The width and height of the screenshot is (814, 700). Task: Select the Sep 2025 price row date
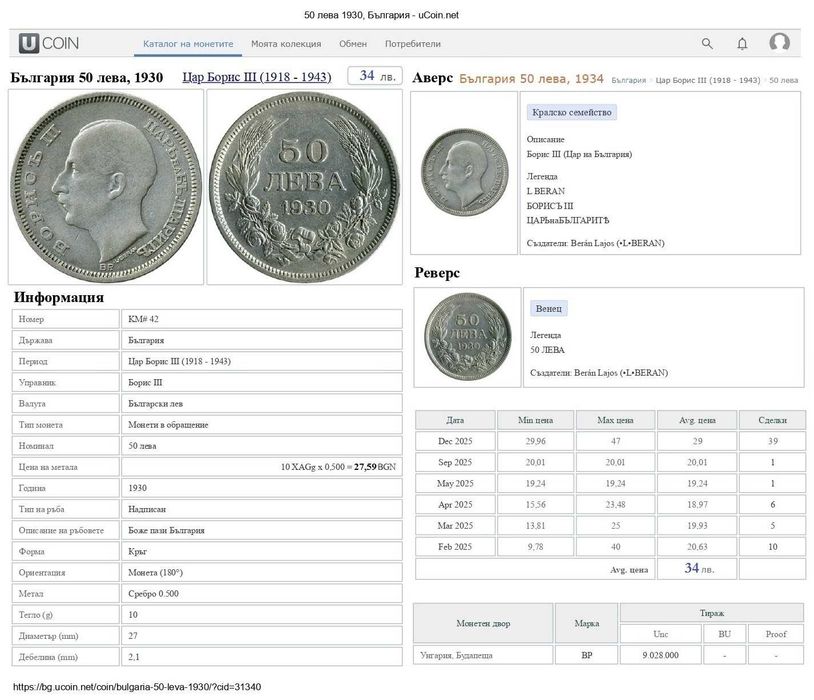455,462
